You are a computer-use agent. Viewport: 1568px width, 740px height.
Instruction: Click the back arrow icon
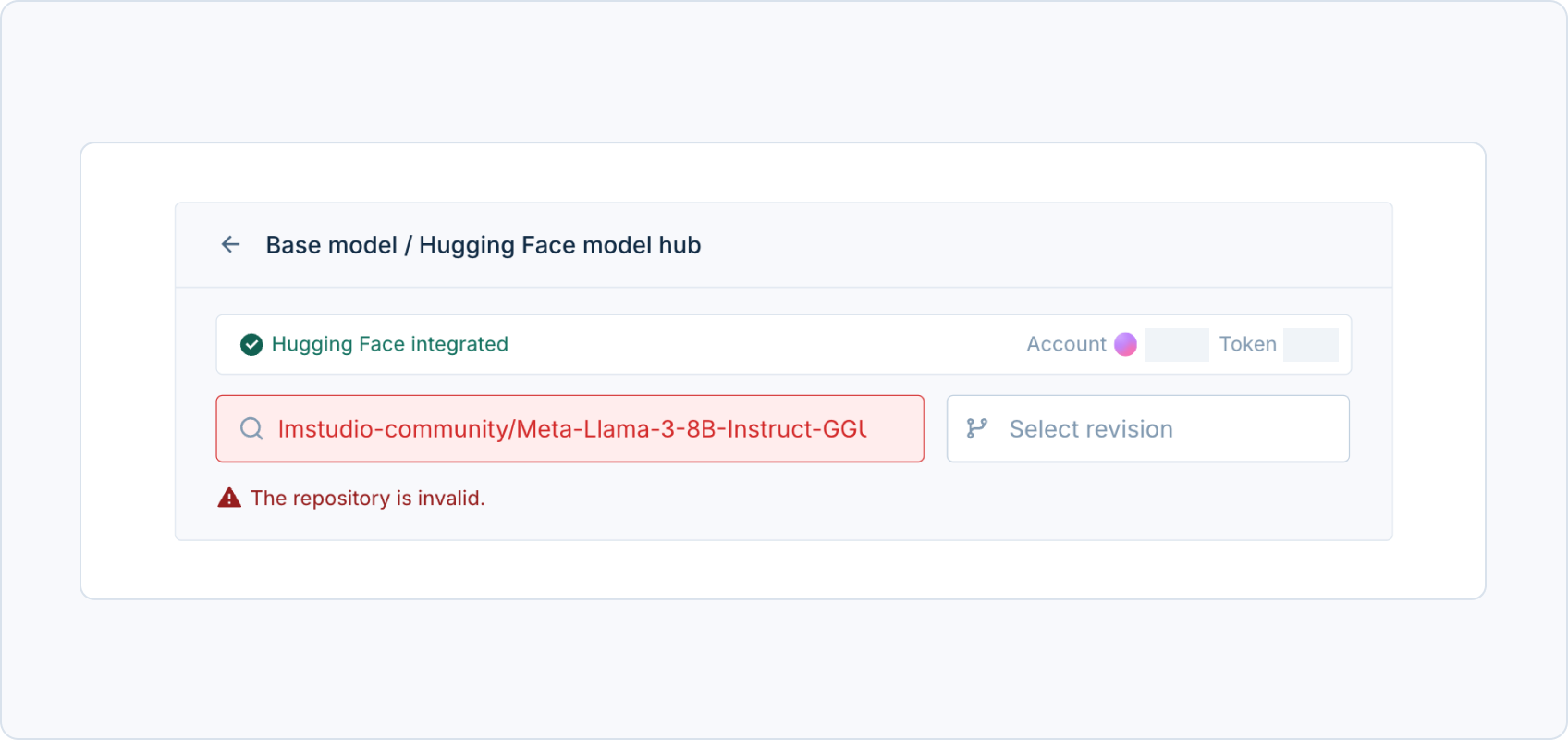pos(229,243)
